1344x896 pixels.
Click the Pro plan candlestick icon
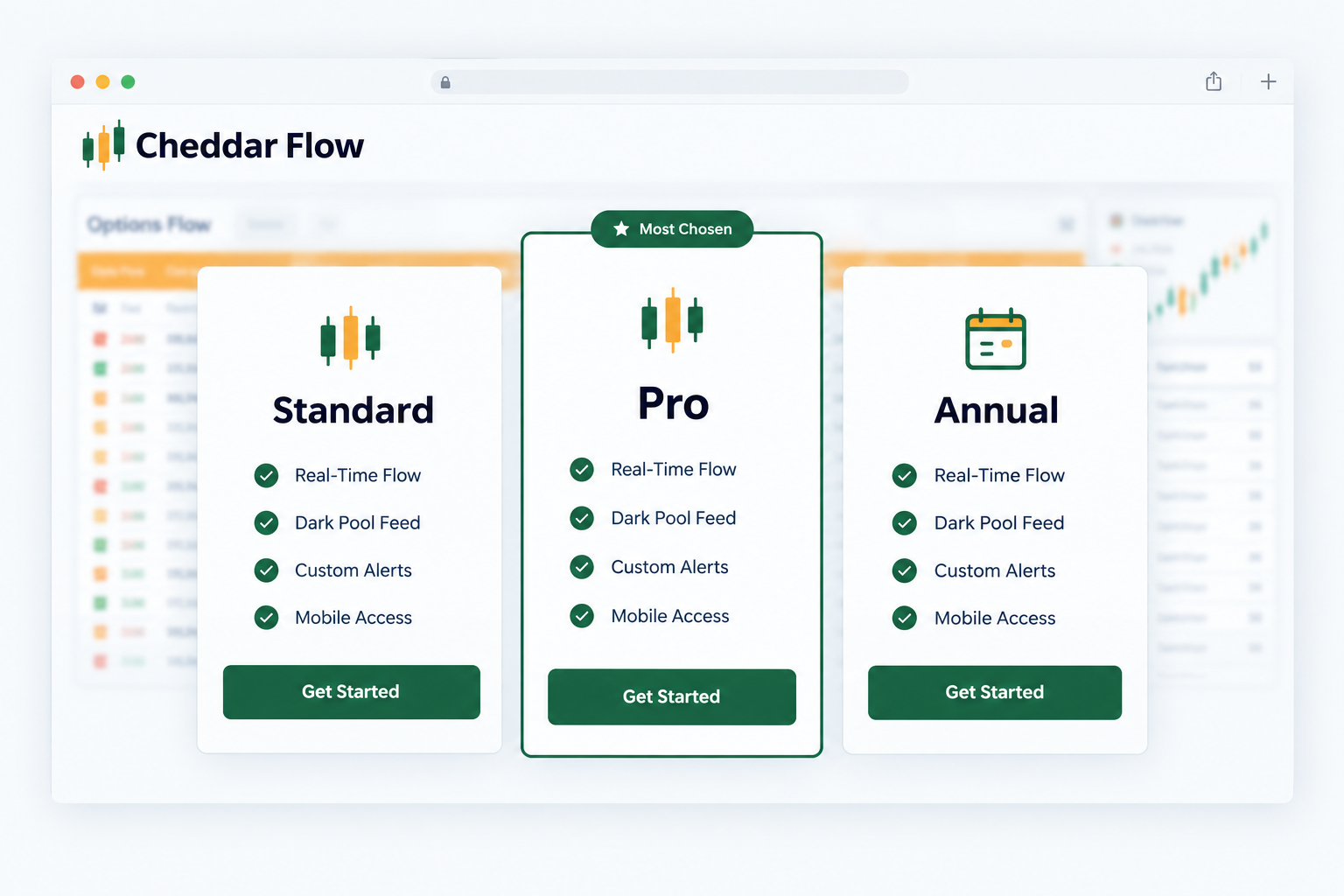click(672, 319)
